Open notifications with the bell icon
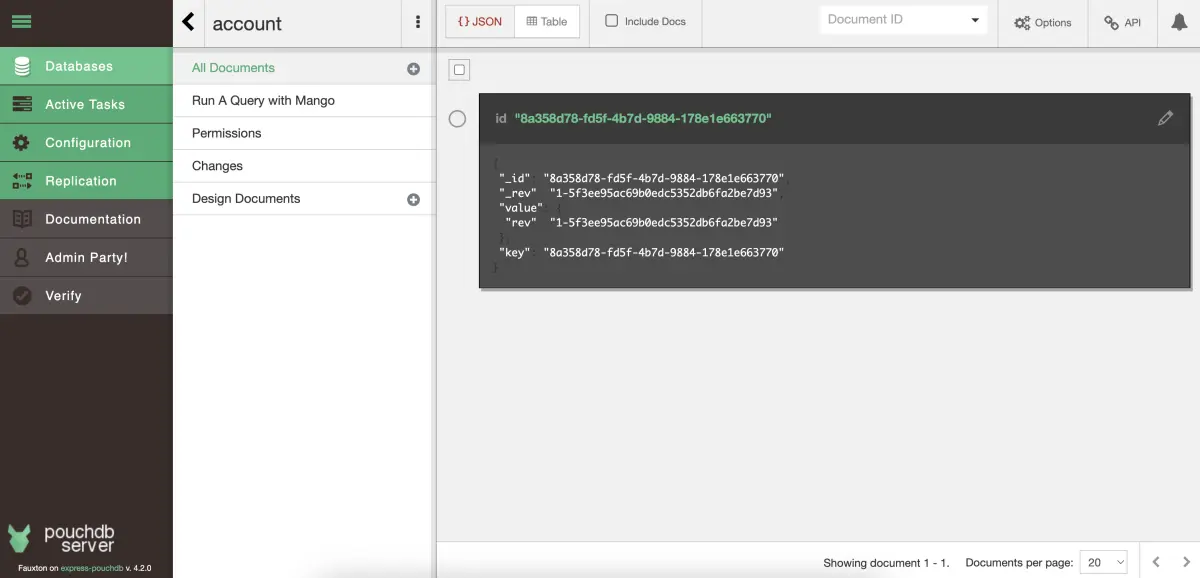 click(x=1179, y=22)
